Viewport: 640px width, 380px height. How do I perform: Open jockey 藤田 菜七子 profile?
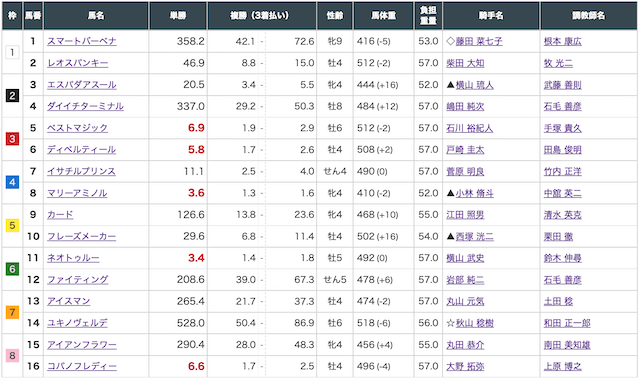click(x=479, y=41)
